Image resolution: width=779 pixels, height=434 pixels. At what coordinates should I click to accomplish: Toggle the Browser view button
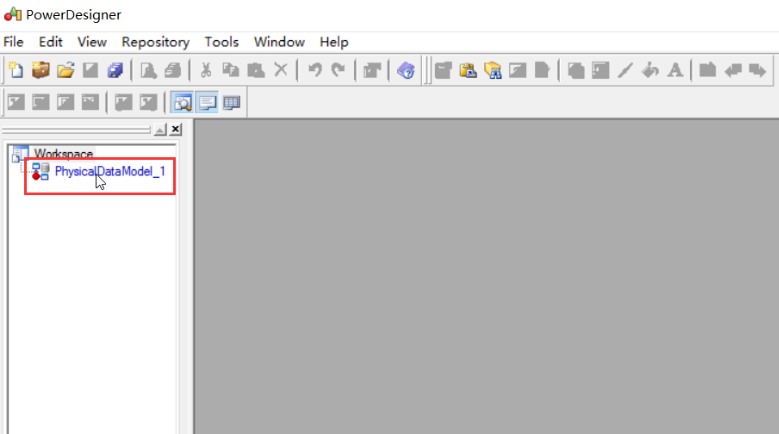pyautogui.click(x=182, y=102)
